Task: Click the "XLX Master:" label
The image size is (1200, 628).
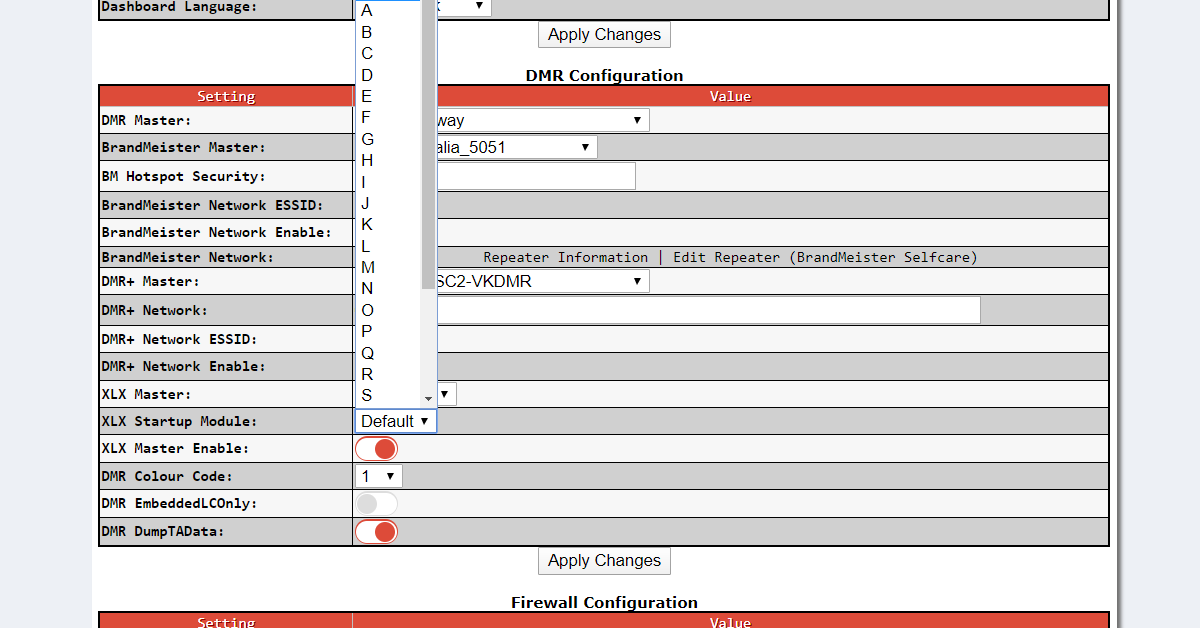Action: click(147, 394)
